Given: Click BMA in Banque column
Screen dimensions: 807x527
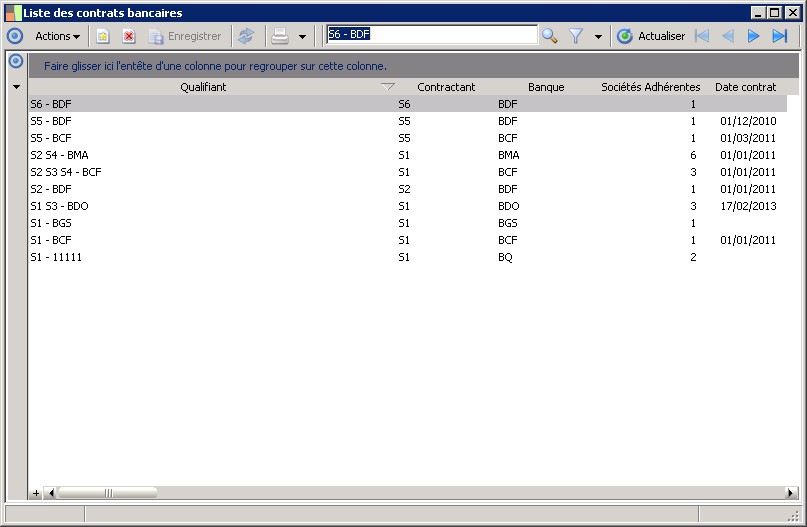Looking at the screenshot, I should 508,155.
